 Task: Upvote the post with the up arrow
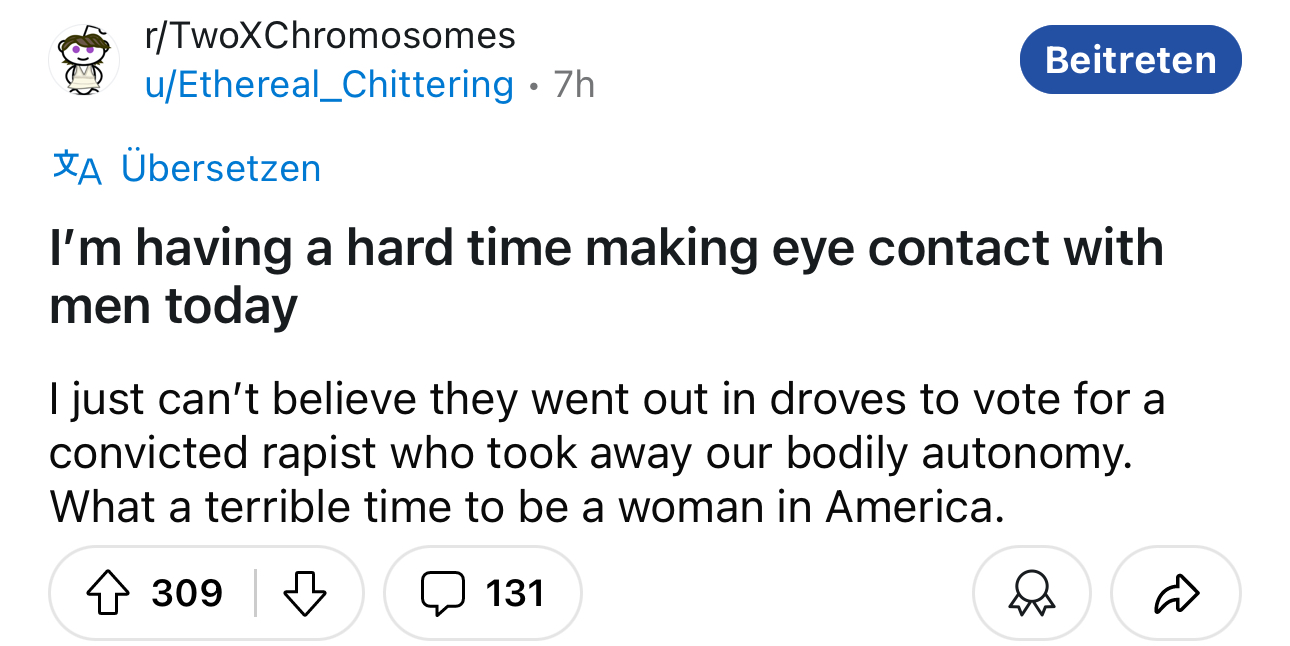tap(110, 593)
